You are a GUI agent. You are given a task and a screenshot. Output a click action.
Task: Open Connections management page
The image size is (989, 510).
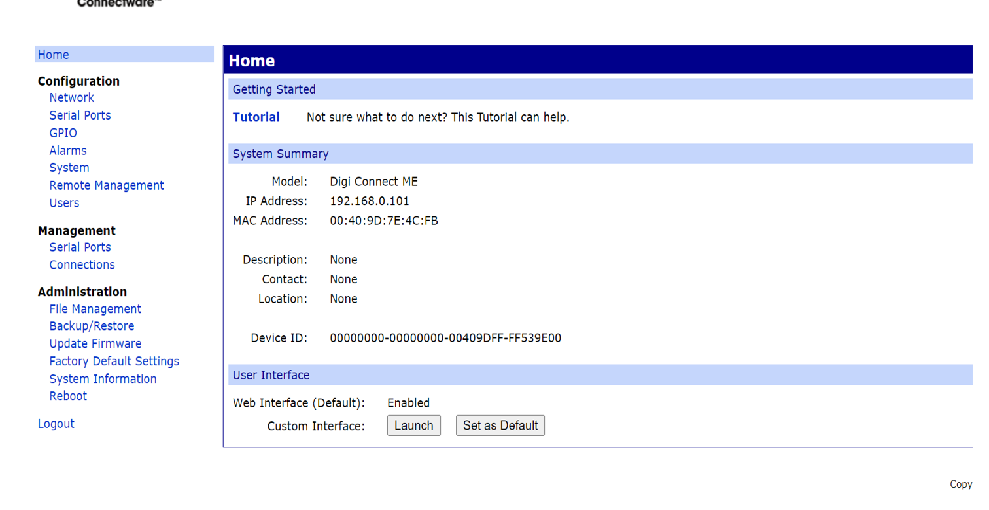point(82,265)
